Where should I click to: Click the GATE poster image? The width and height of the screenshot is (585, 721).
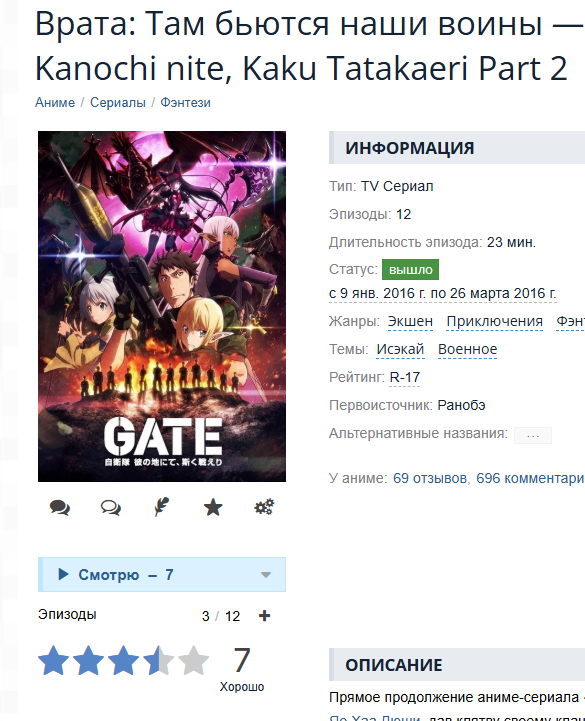162,306
